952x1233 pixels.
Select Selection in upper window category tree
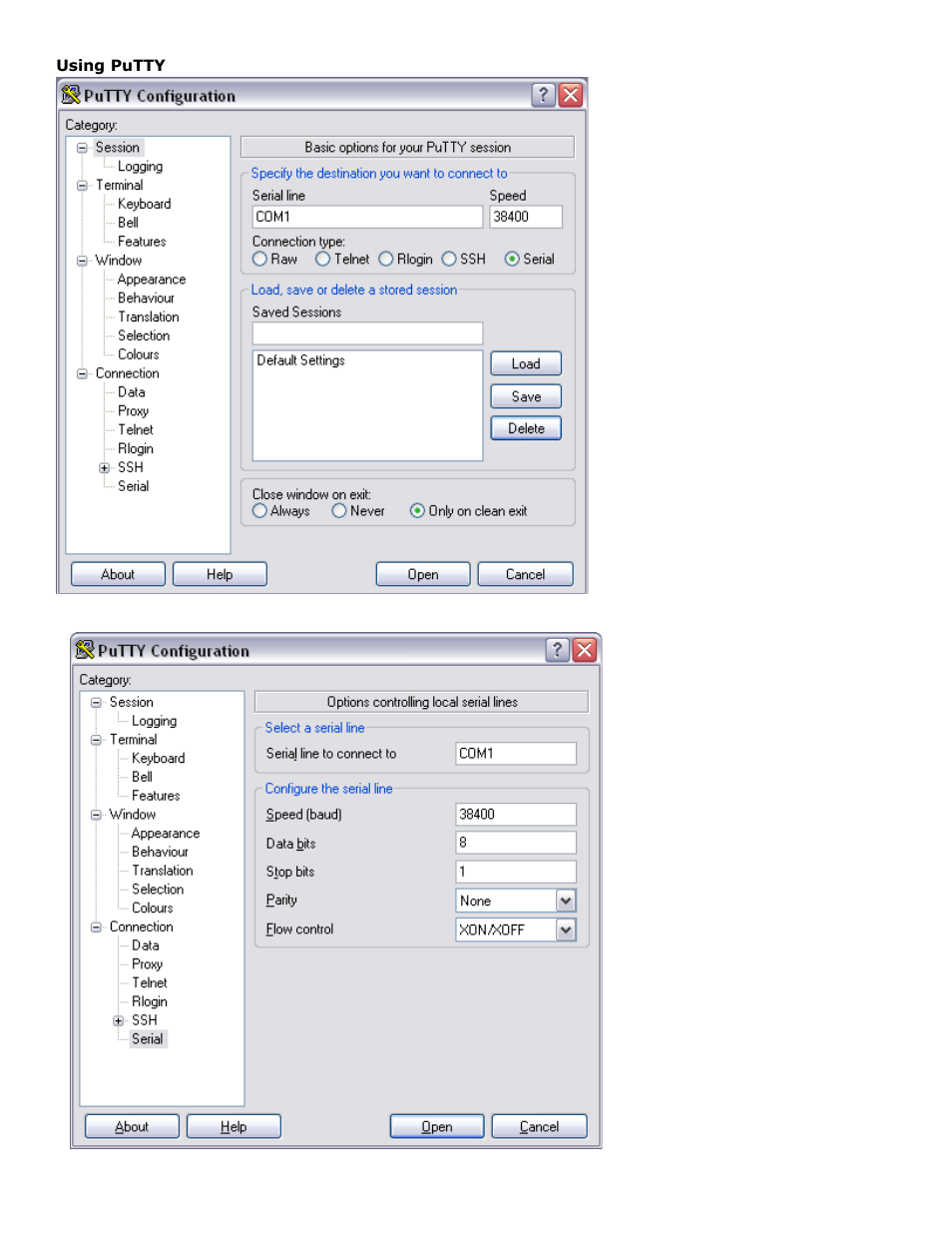click(x=144, y=335)
